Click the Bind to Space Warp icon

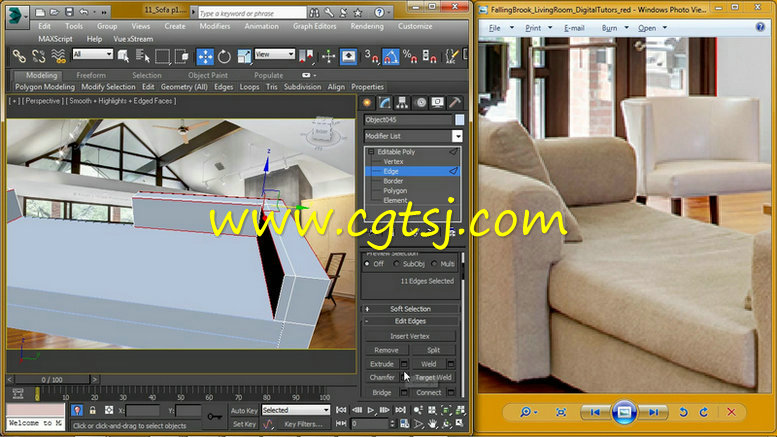[x=58, y=56]
